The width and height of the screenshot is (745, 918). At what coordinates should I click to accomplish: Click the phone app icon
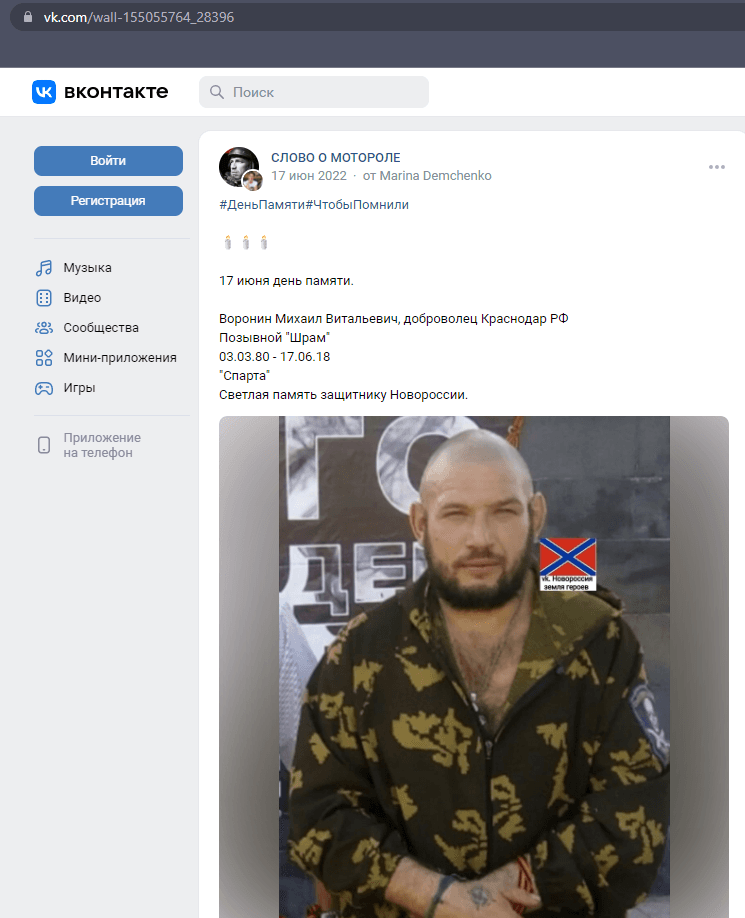pyautogui.click(x=44, y=445)
